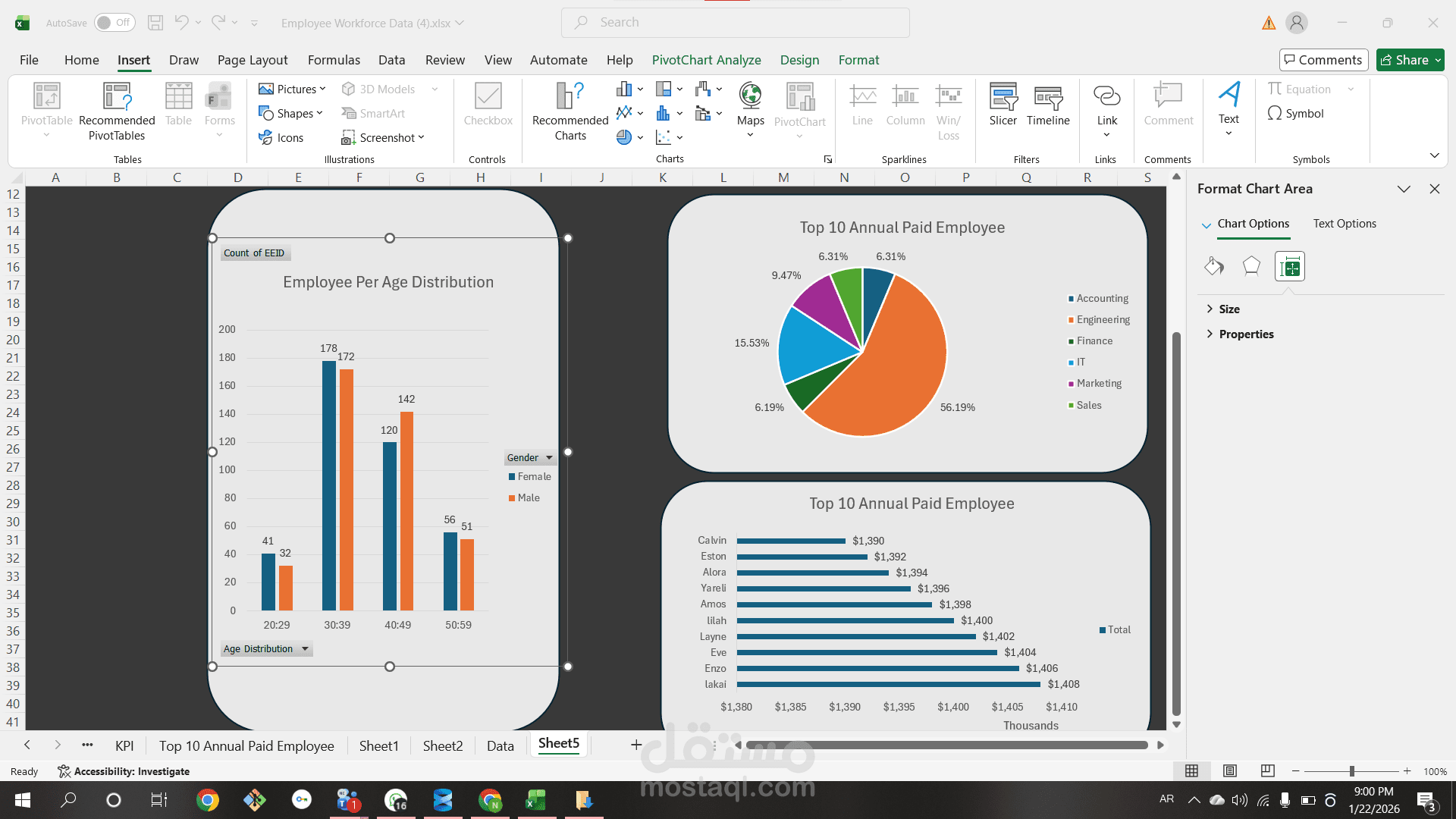Click Accessibility: Investigate status
Image resolution: width=1456 pixels, height=819 pixels.
[x=124, y=771]
